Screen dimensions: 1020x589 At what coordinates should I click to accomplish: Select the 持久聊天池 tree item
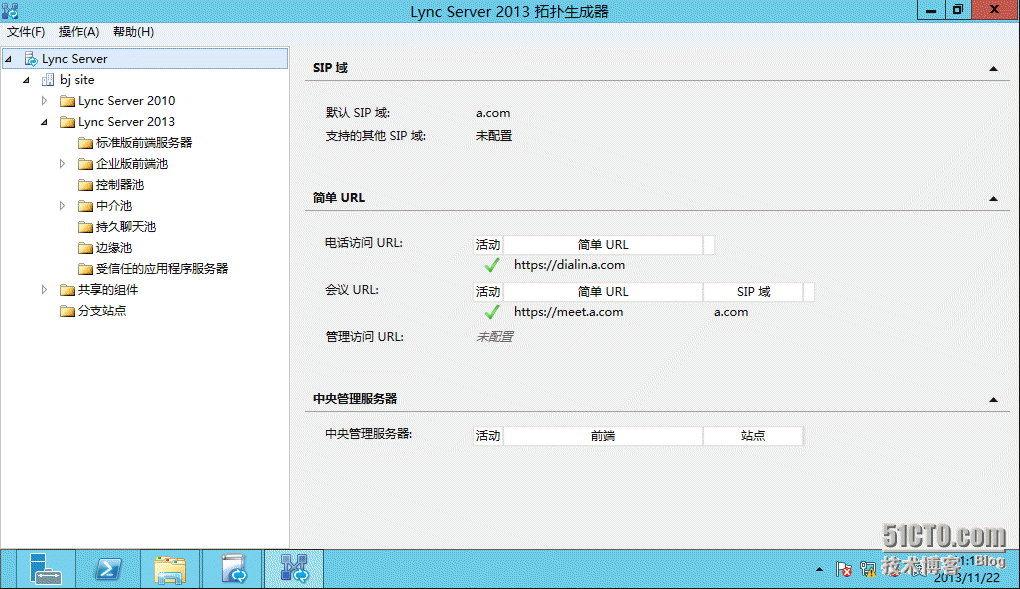pos(126,226)
